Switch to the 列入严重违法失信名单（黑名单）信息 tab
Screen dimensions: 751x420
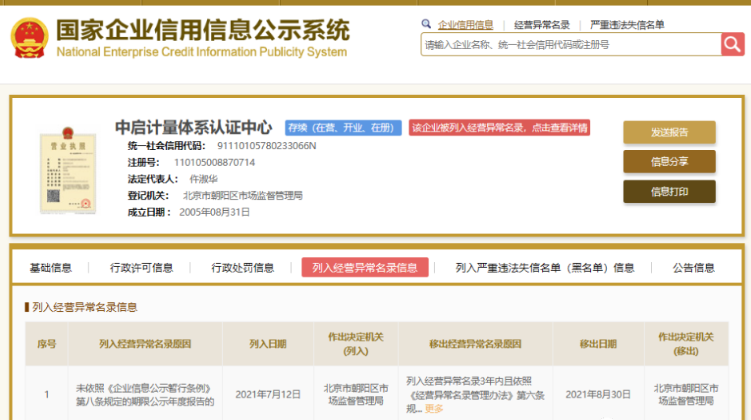coord(545,268)
